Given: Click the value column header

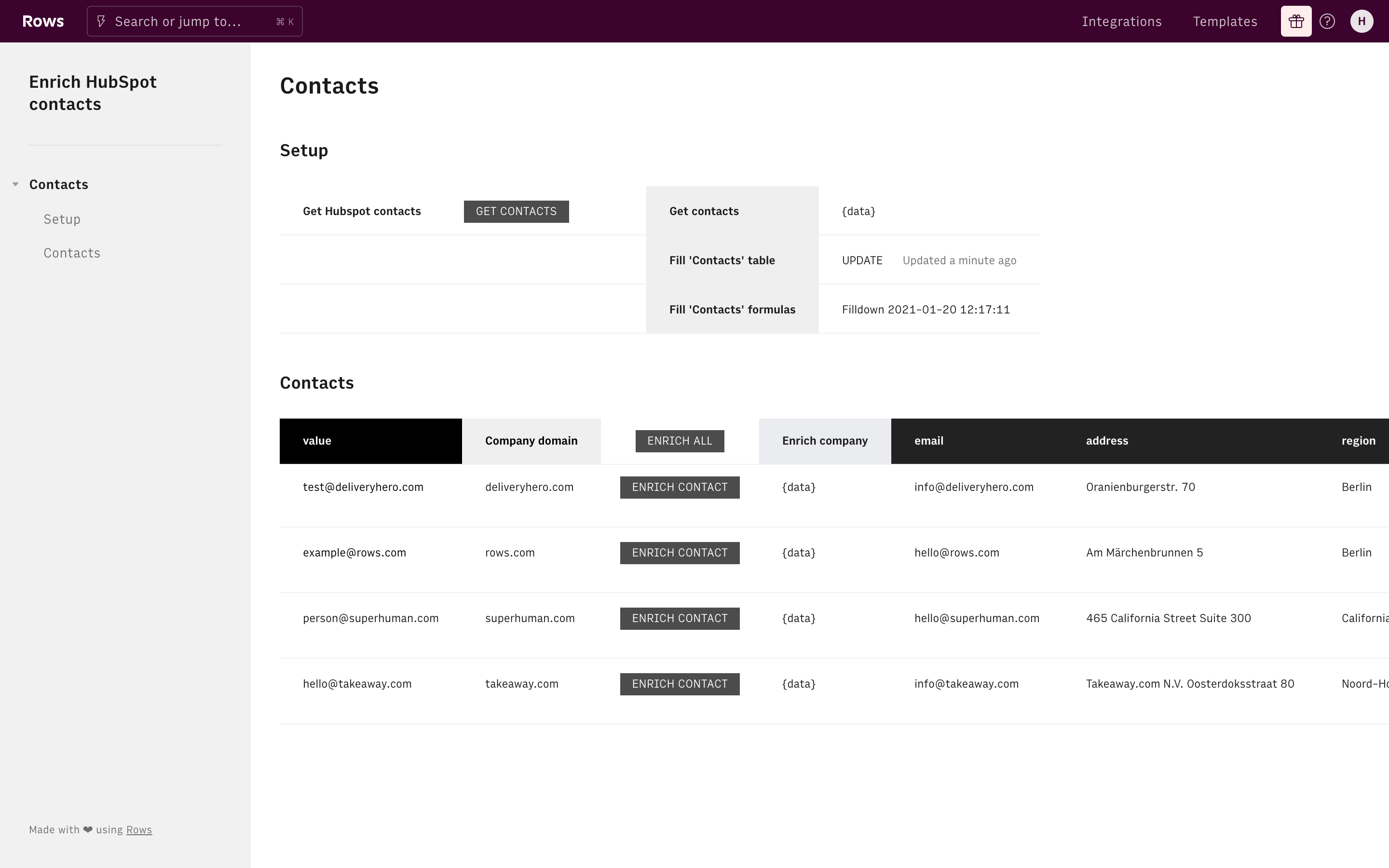Looking at the screenshot, I should pyautogui.click(x=371, y=441).
